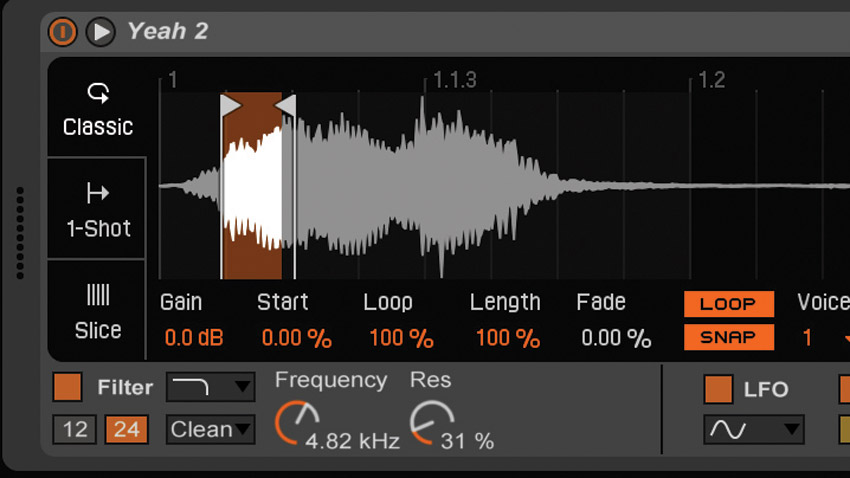850x478 pixels.
Task: Open the LFO sine waveform dropdown
Action: coord(754,430)
